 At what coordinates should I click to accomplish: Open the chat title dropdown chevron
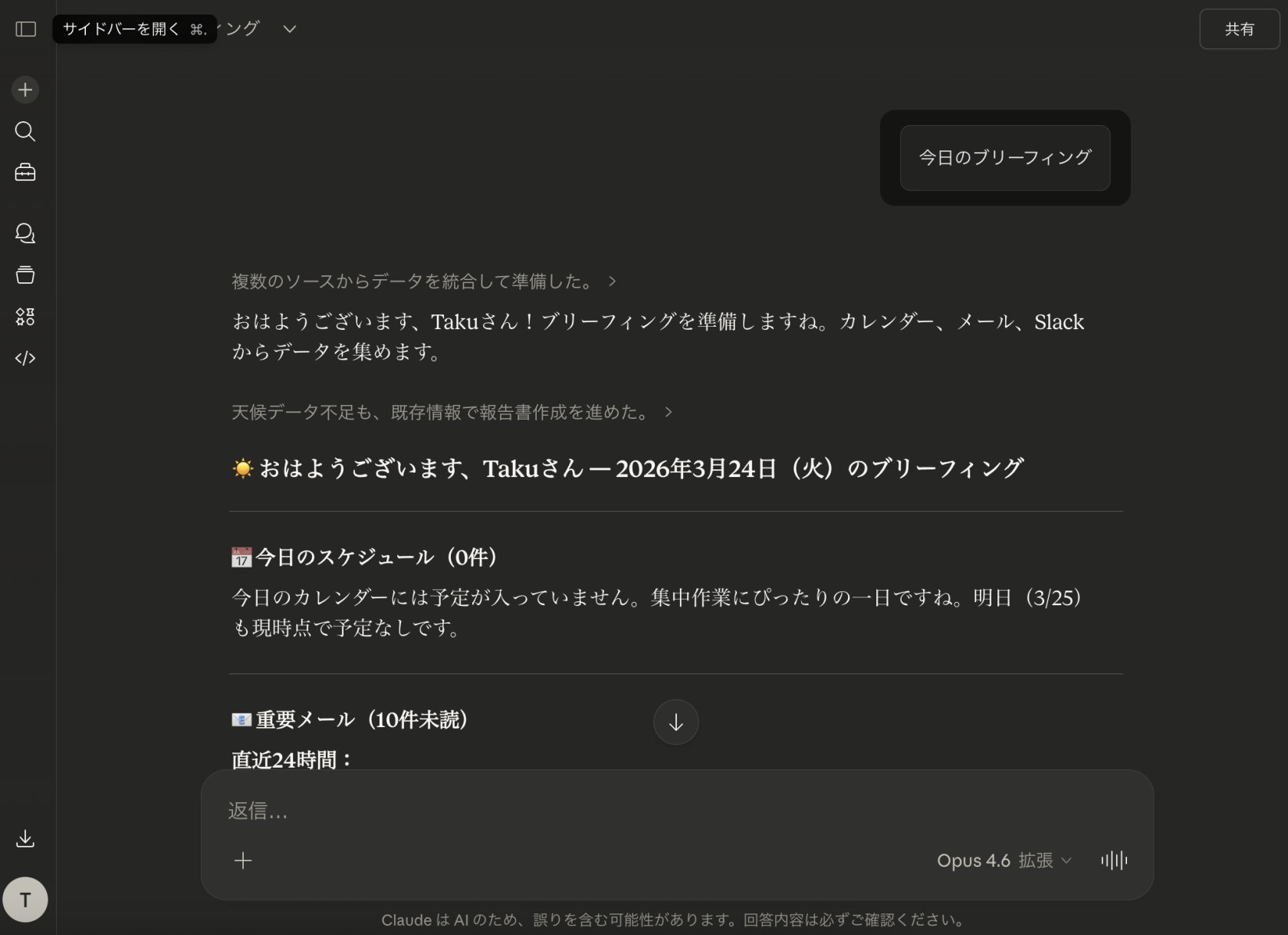[x=289, y=28]
